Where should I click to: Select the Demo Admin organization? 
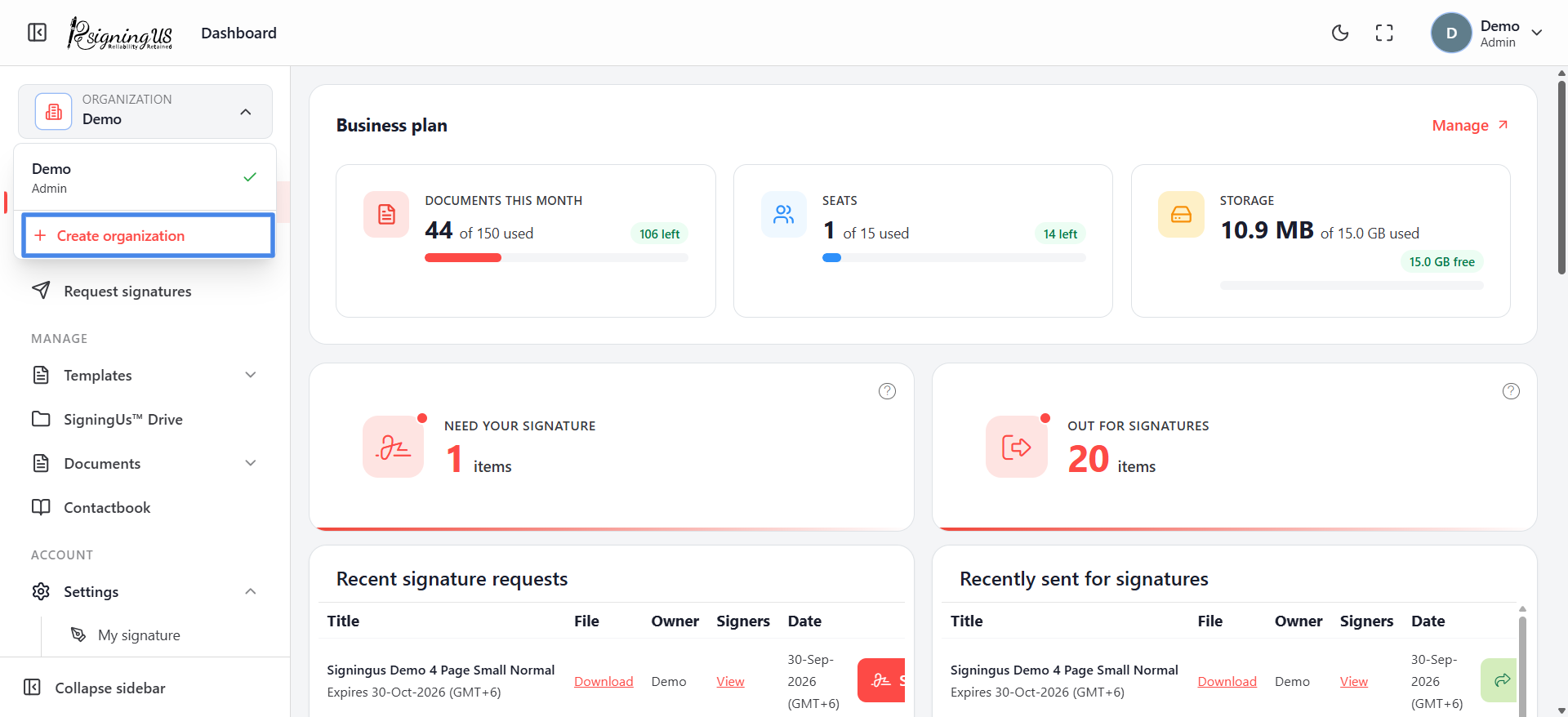[145, 177]
